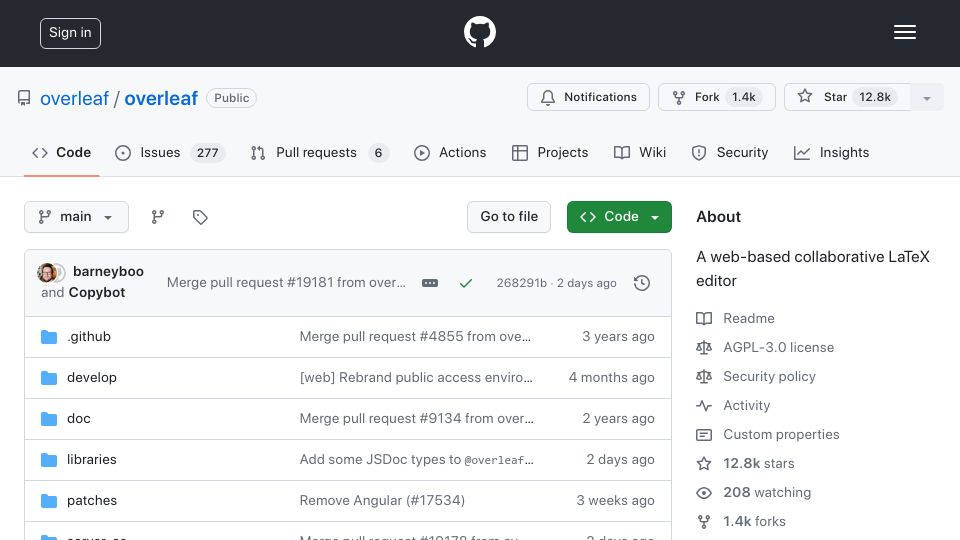Open the main branch dropdown

tap(77, 217)
